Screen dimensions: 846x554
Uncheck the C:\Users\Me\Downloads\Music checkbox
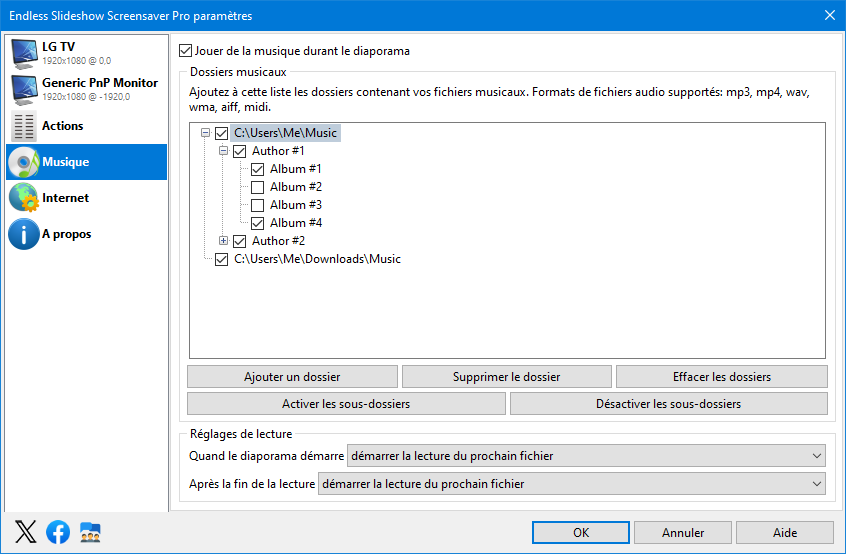click(221, 259)
